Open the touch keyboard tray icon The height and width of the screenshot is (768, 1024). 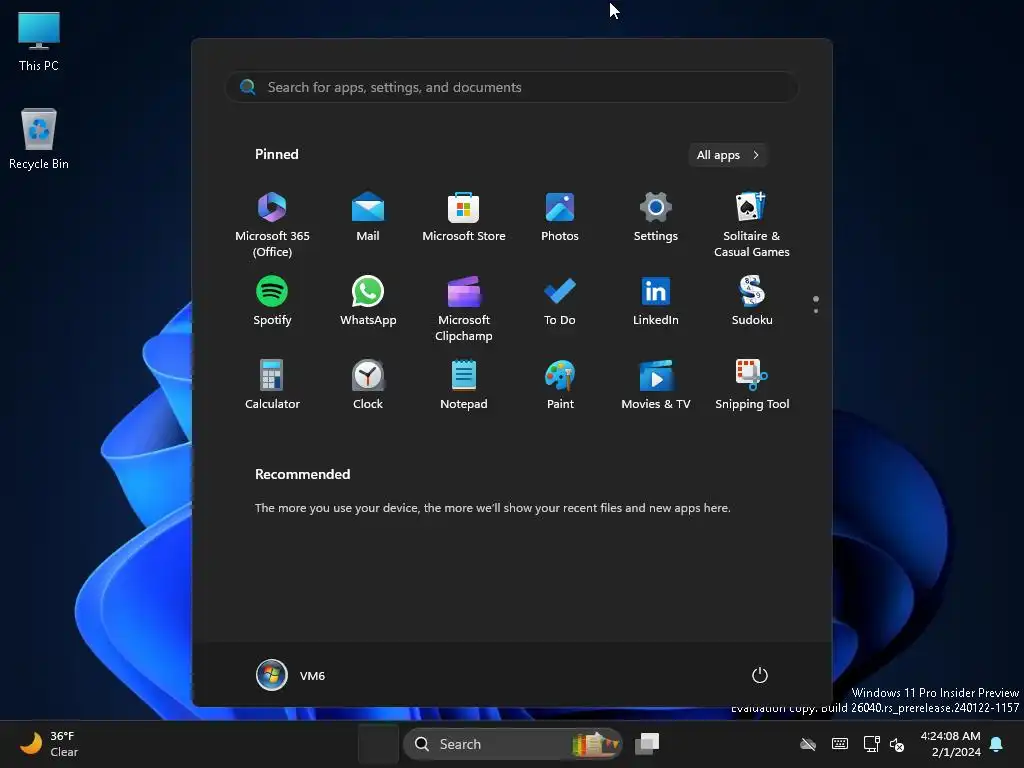(x=840, y=744)
